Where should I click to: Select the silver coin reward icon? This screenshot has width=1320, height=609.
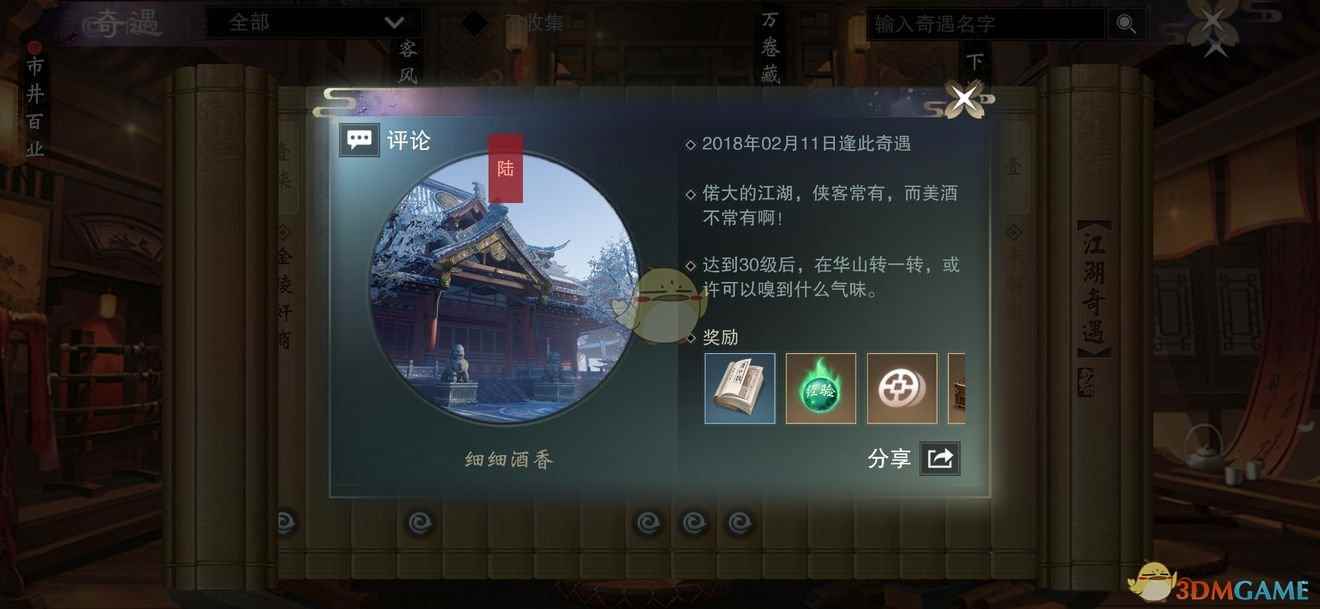(x=902, y=388)
